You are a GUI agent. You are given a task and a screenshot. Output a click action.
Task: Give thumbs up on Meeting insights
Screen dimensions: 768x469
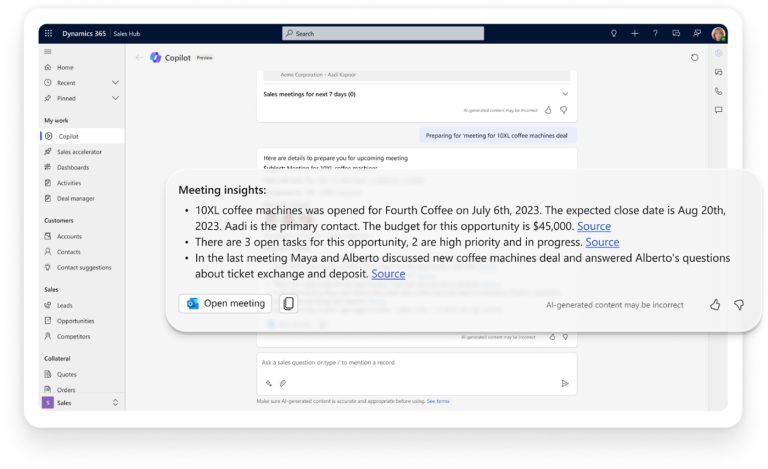pyautogui.click(x=715, y=304)
